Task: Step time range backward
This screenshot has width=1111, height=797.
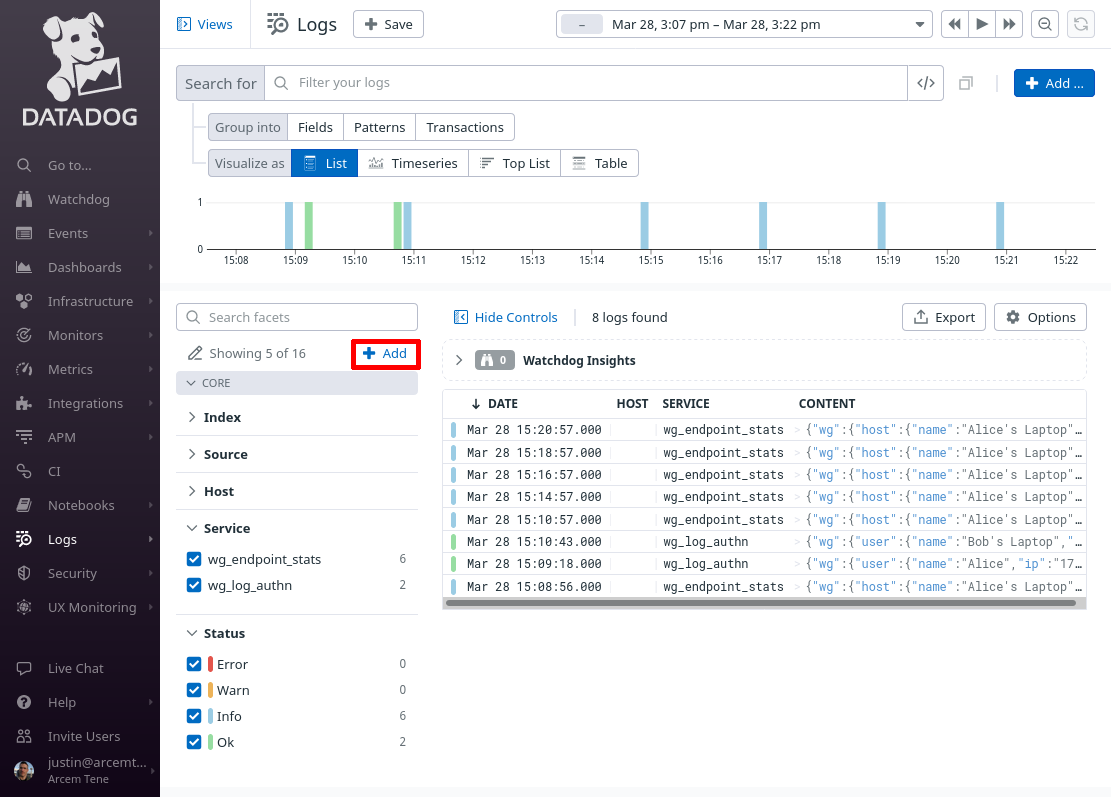Action: click(954, 24)
